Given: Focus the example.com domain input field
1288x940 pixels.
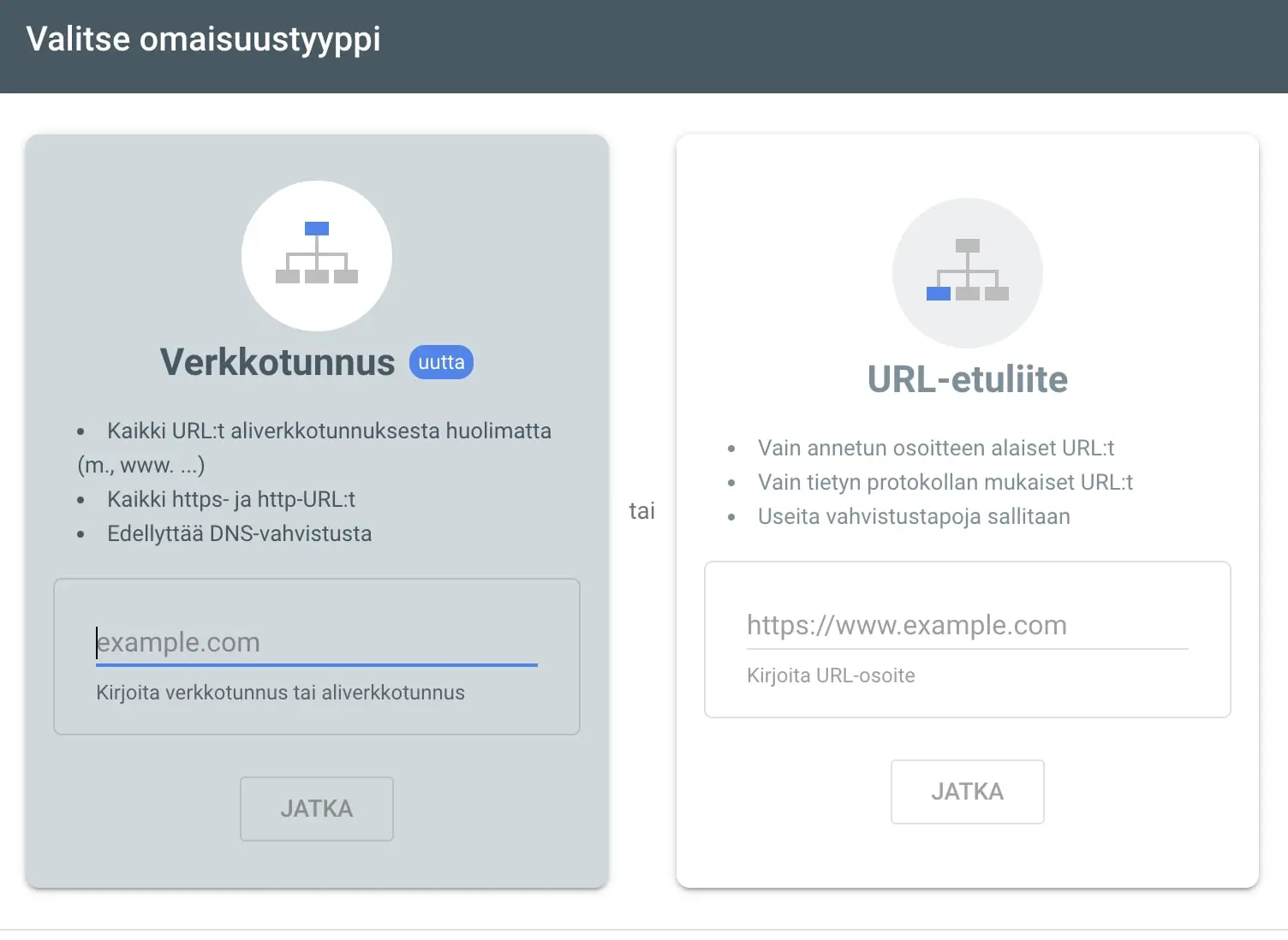Looking at the screenshot, I should coord(317,642).
